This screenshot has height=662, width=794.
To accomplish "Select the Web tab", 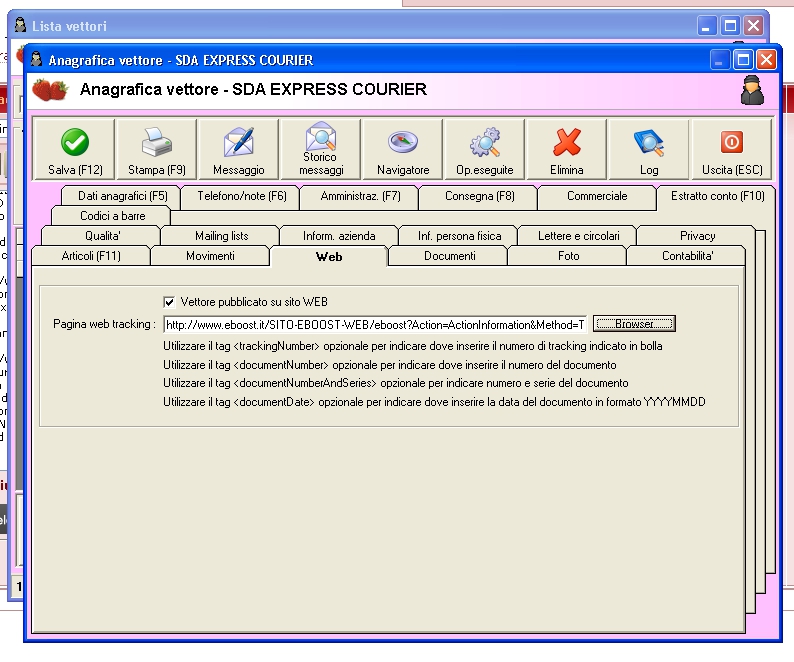I will coord(329,256).
